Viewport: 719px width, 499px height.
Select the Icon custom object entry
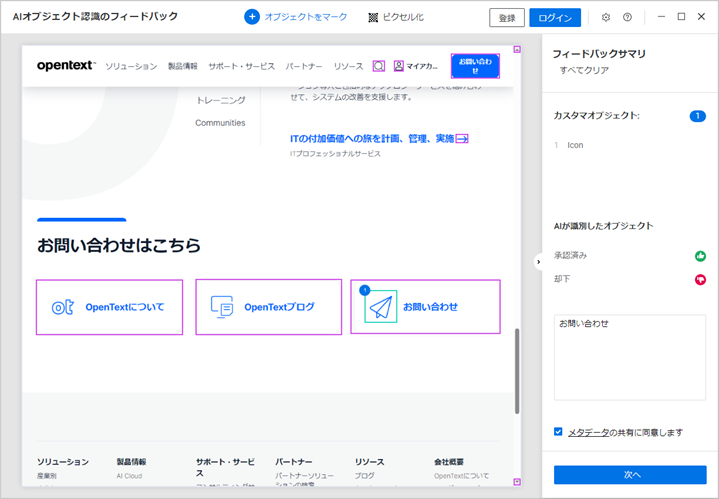(x=576, y=145)
